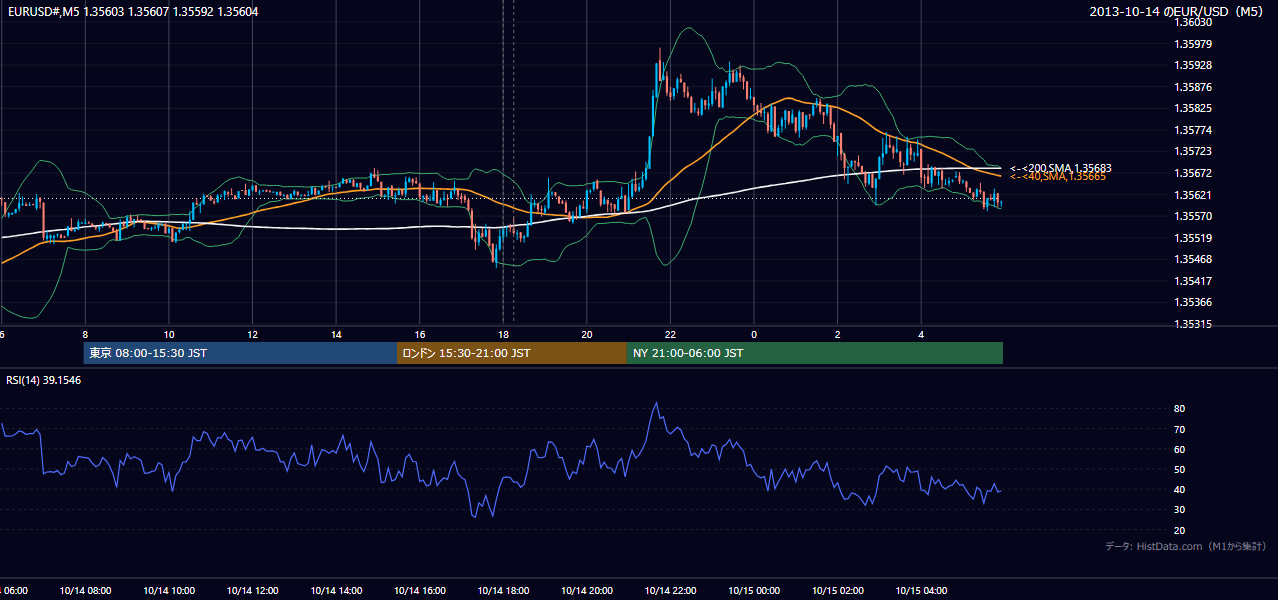Click hour label 0 under price chart
Viewport: 1278px width, 600px height.
[754, 334]
